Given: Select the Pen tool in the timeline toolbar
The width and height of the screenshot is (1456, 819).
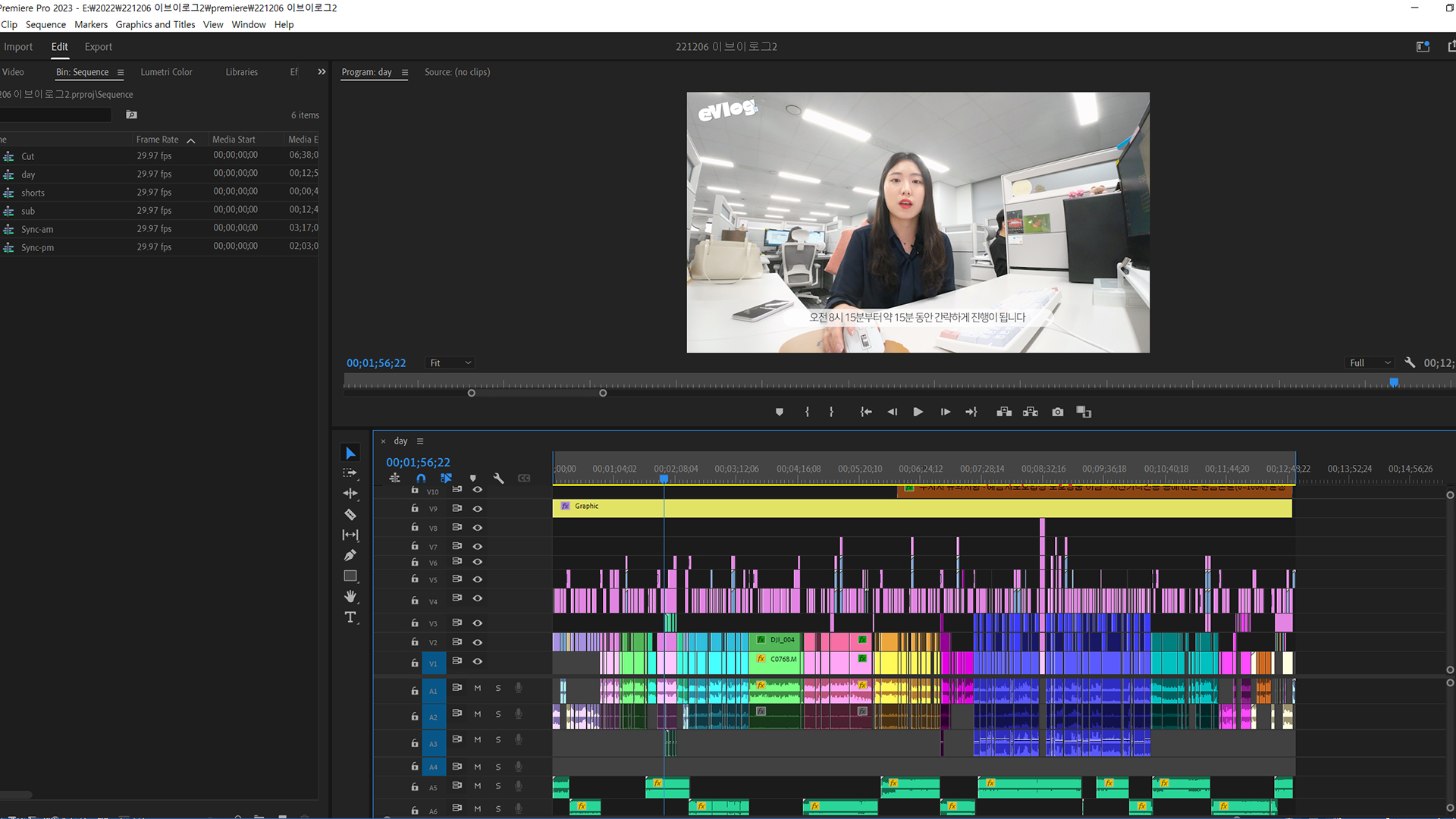Looking at the screenshot, I should coord(350,554).
